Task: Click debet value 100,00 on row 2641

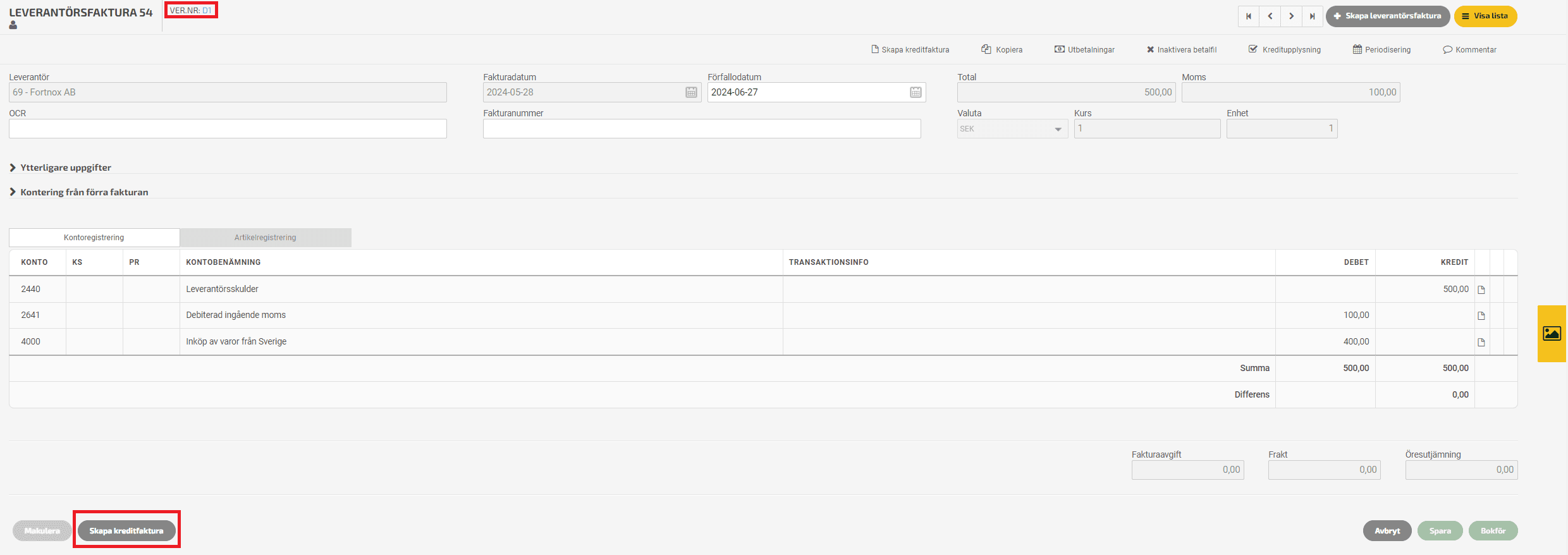Action: (1356, 315)
